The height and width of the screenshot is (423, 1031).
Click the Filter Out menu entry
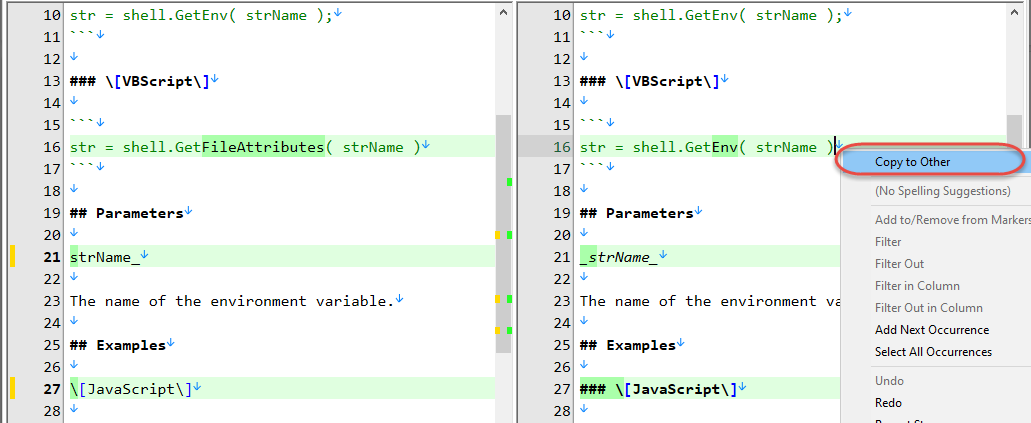[x=899, y=264]
